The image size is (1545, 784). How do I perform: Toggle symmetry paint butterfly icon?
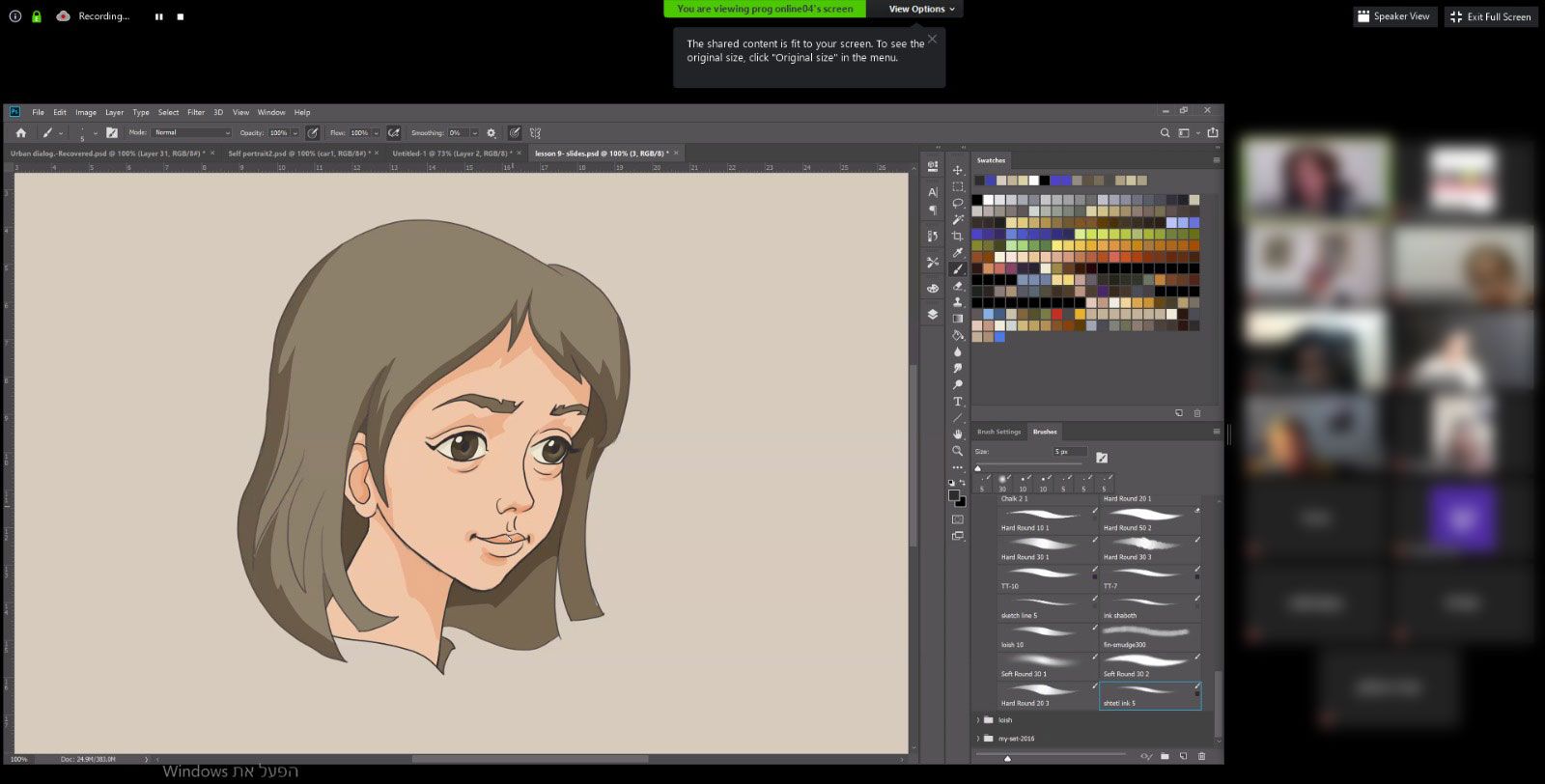point(535,133)
